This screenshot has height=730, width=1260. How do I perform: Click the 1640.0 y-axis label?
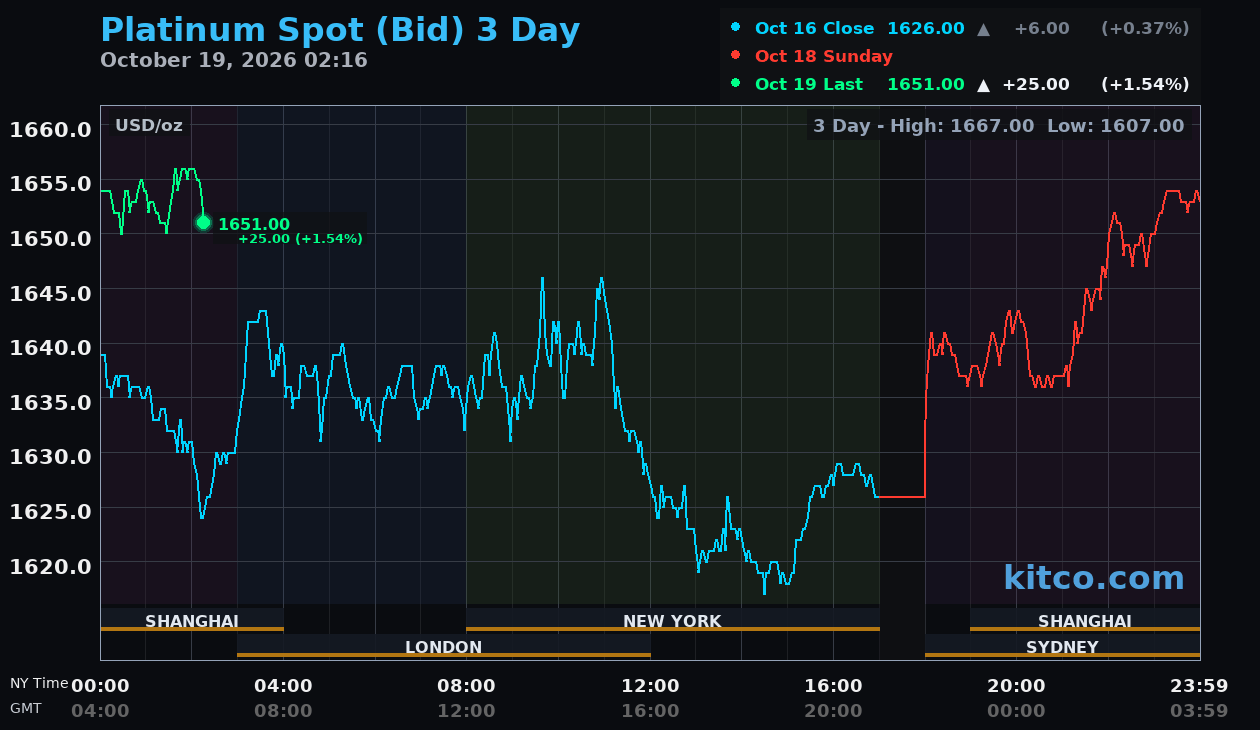click(50, 348)
